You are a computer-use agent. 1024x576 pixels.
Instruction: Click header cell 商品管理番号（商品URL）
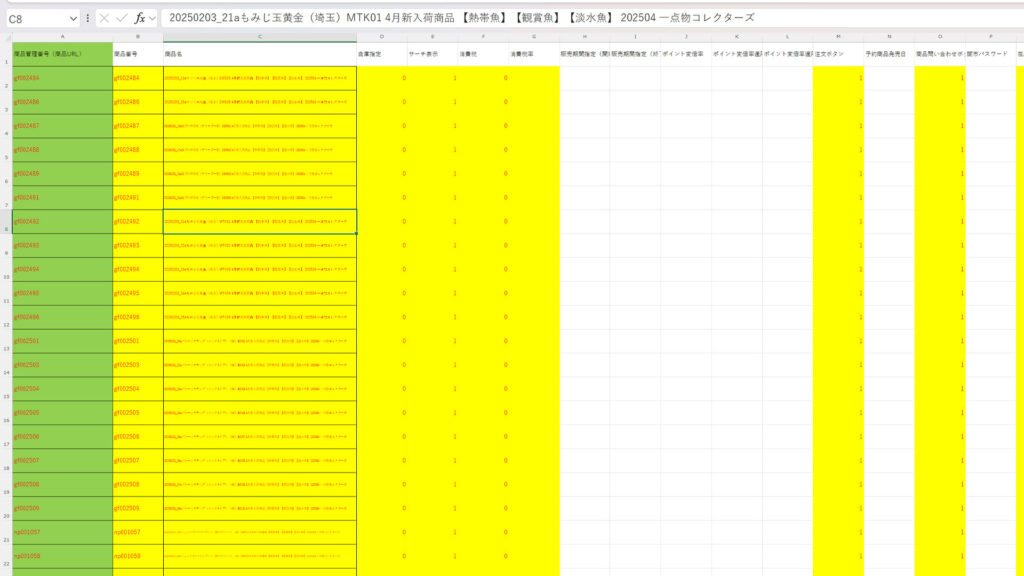62,54
